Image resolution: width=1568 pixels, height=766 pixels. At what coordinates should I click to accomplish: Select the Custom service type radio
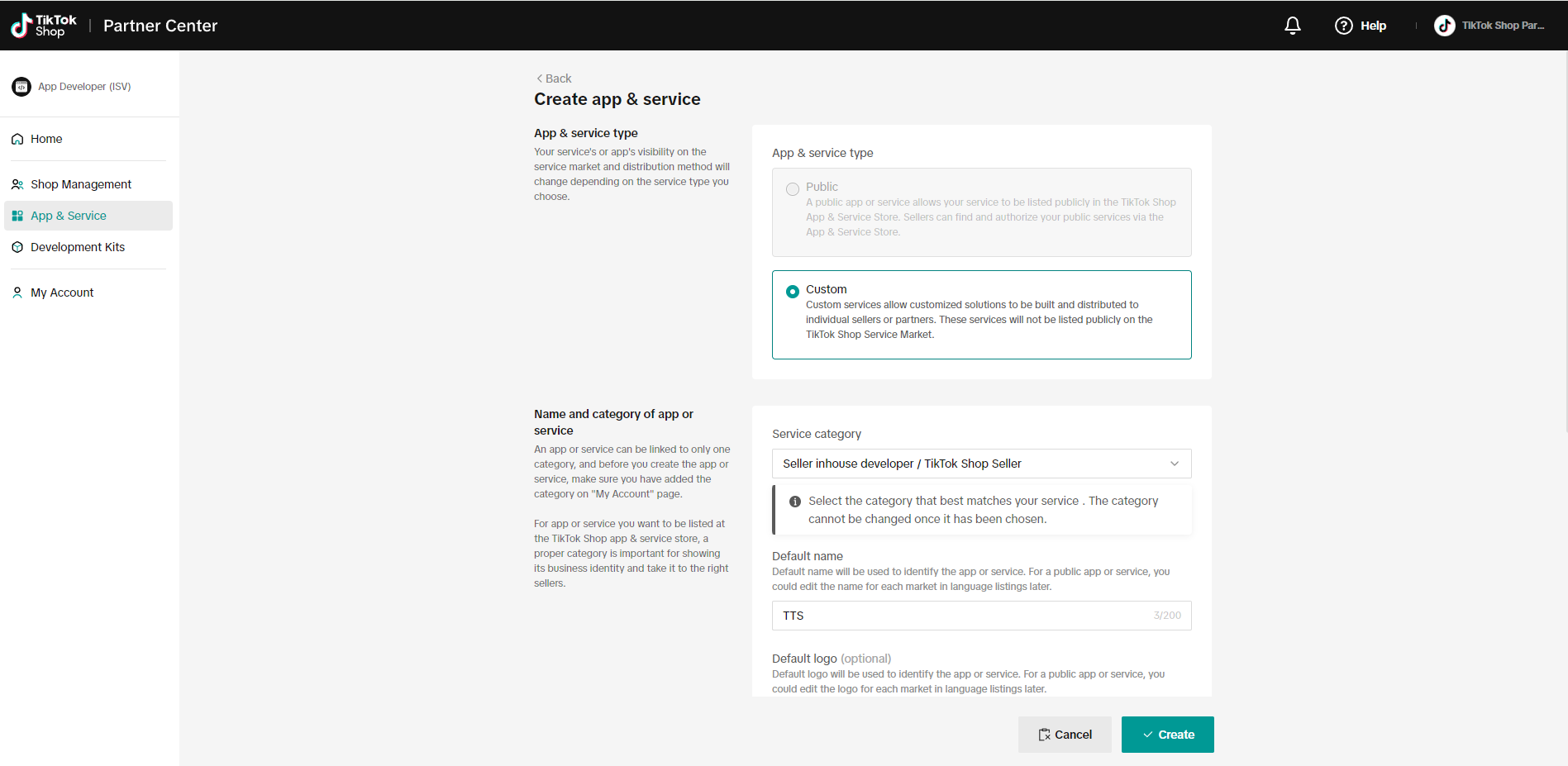[792, 292]
